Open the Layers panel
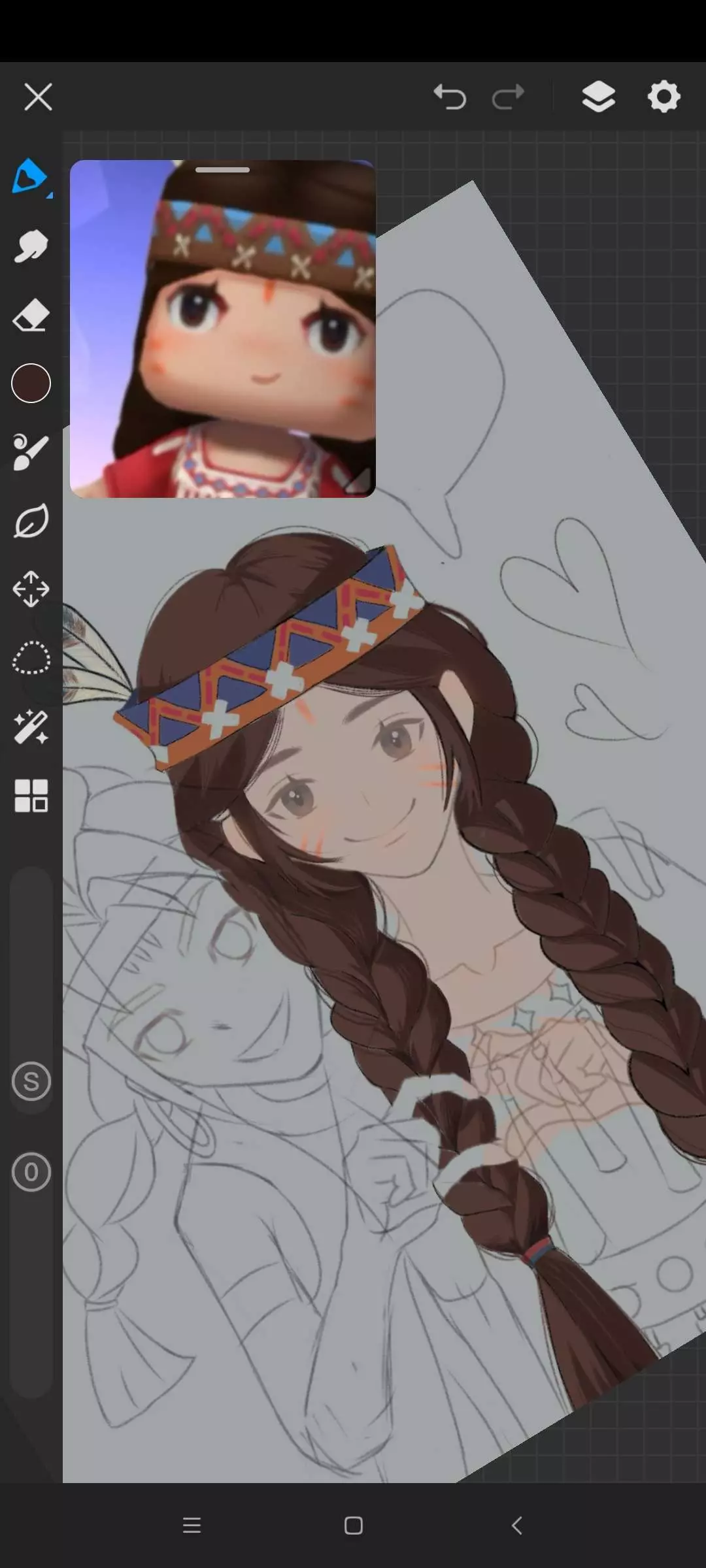The image size is (706, 1568). 598,97
